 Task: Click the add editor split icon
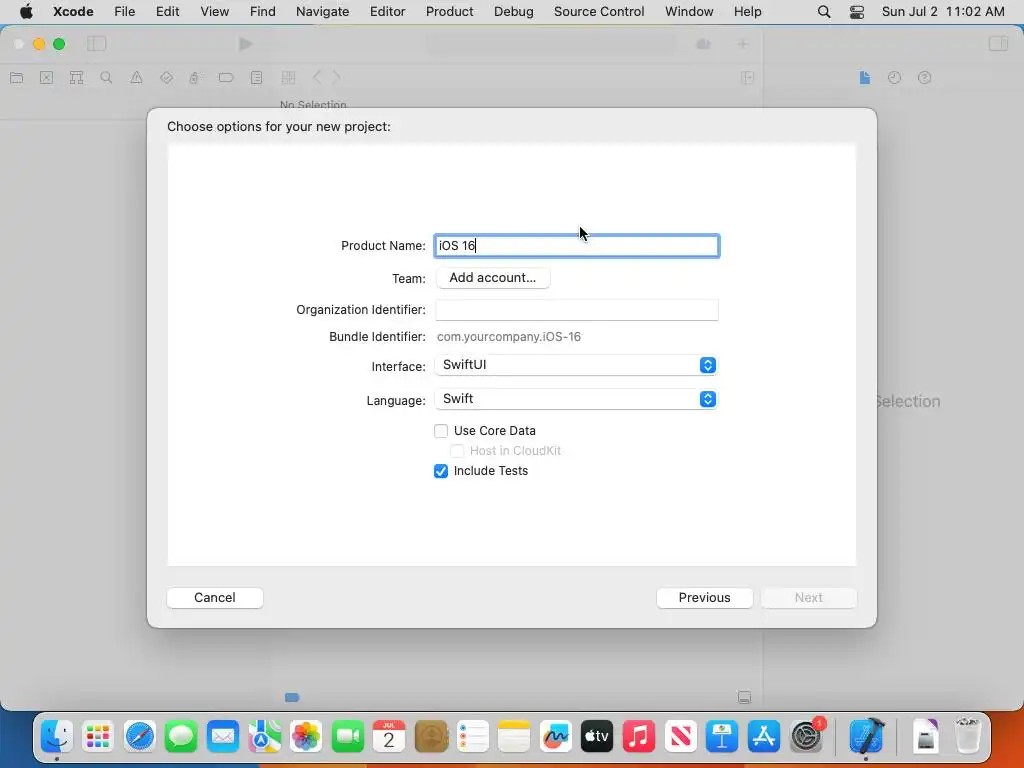pos(748,78)
